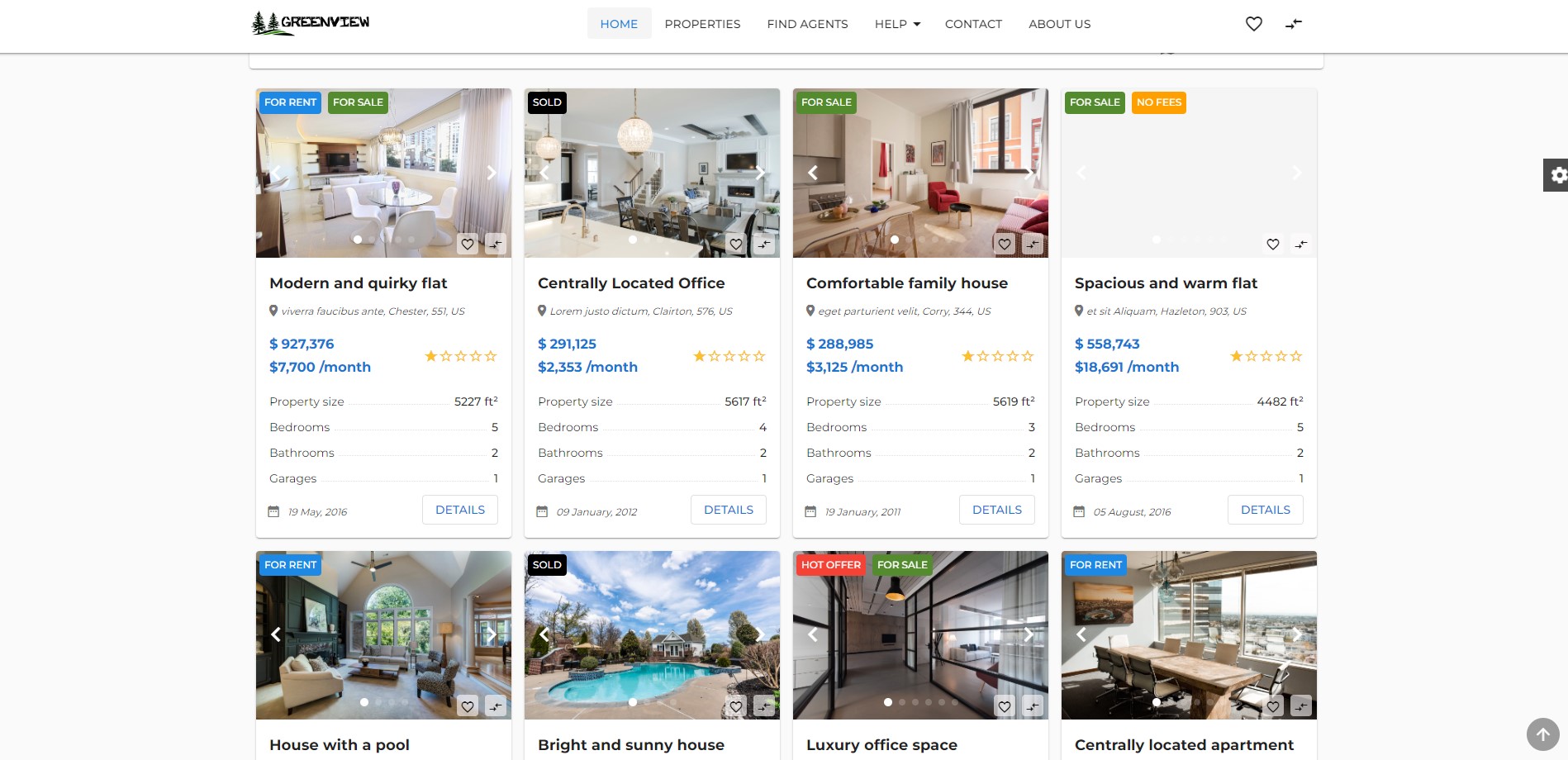Click the back-to-top arrow button
This screenshot has width=1568, height=760.
pyautogui.click(x=1542, y=734)
